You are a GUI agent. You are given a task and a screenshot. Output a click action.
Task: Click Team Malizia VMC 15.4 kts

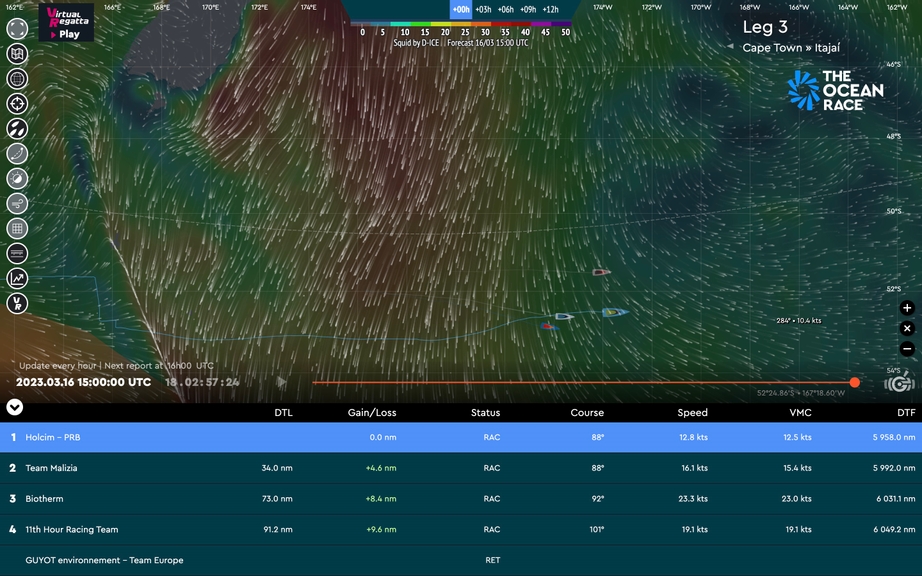(x=797, y=468)
